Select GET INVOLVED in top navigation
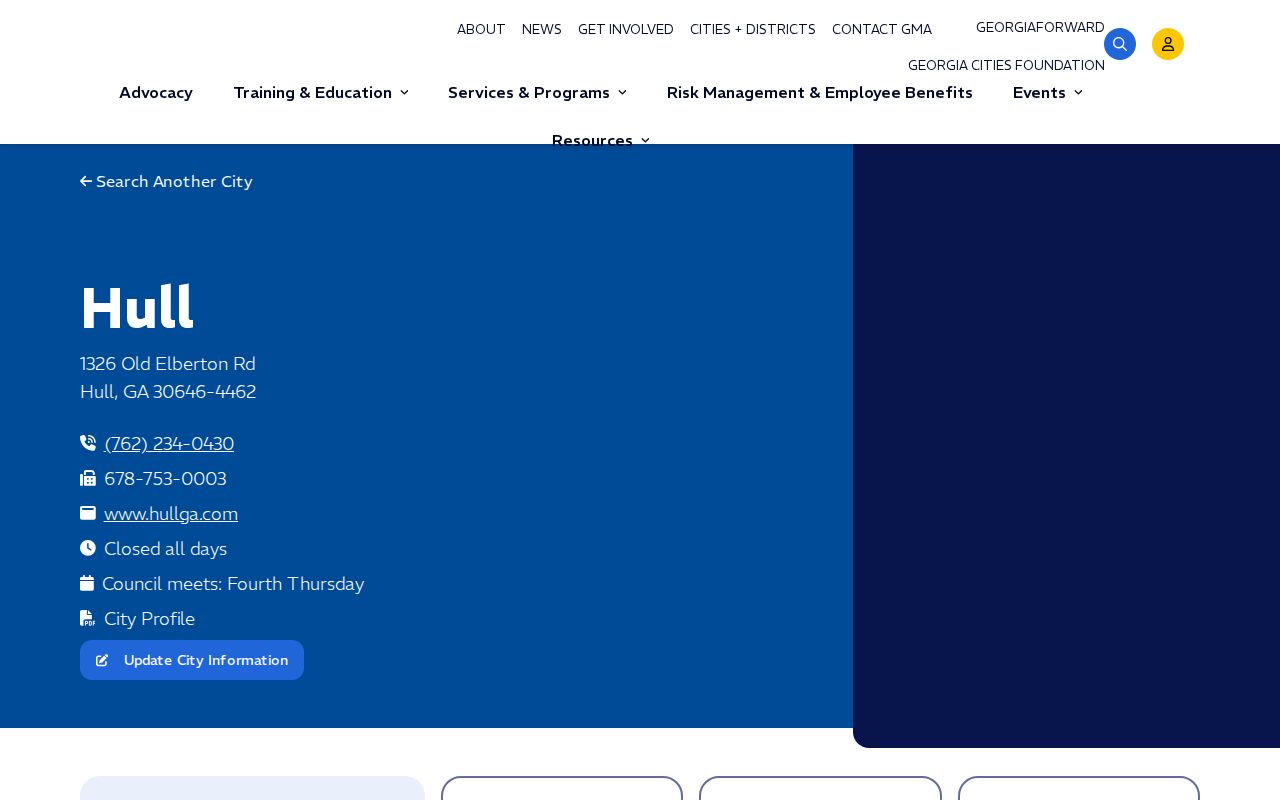The image size is (1280, 800). [626, 30]
